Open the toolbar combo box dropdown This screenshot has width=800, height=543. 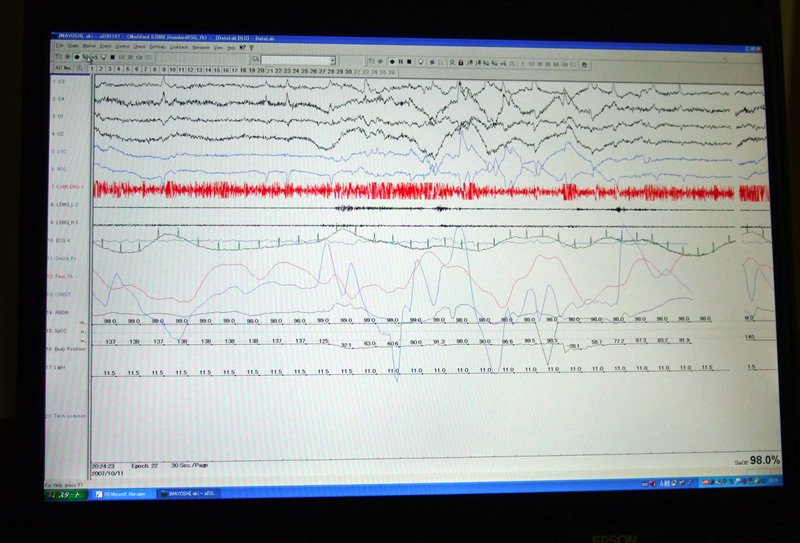click(x=331, y=60)
